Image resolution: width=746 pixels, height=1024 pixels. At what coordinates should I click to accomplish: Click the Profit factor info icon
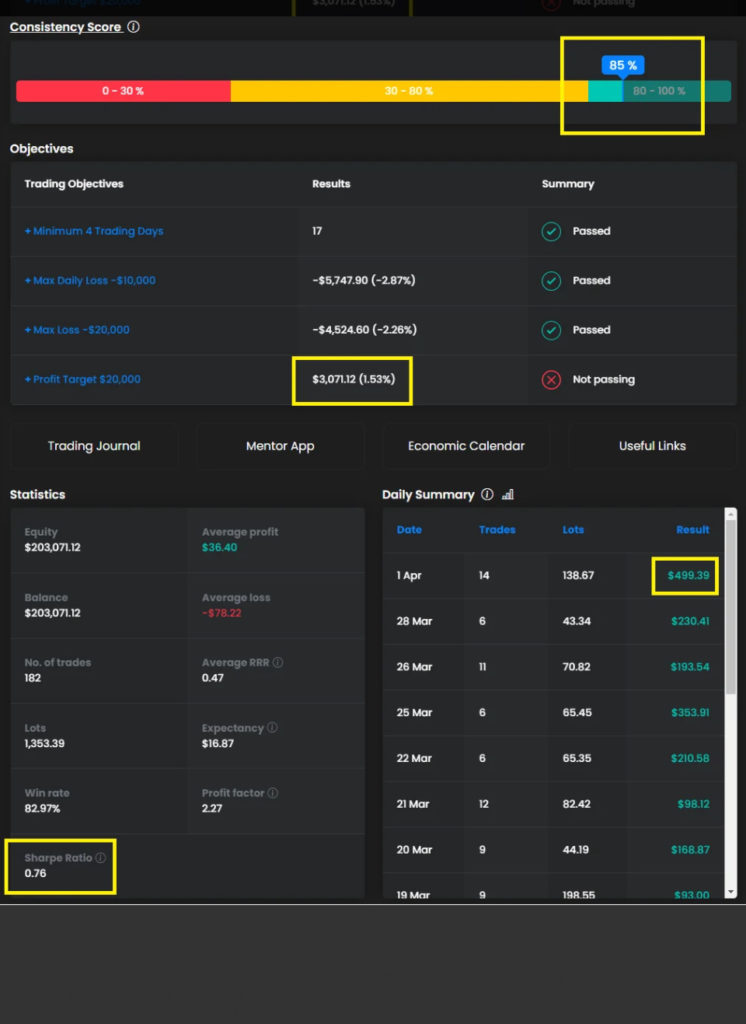272,793
